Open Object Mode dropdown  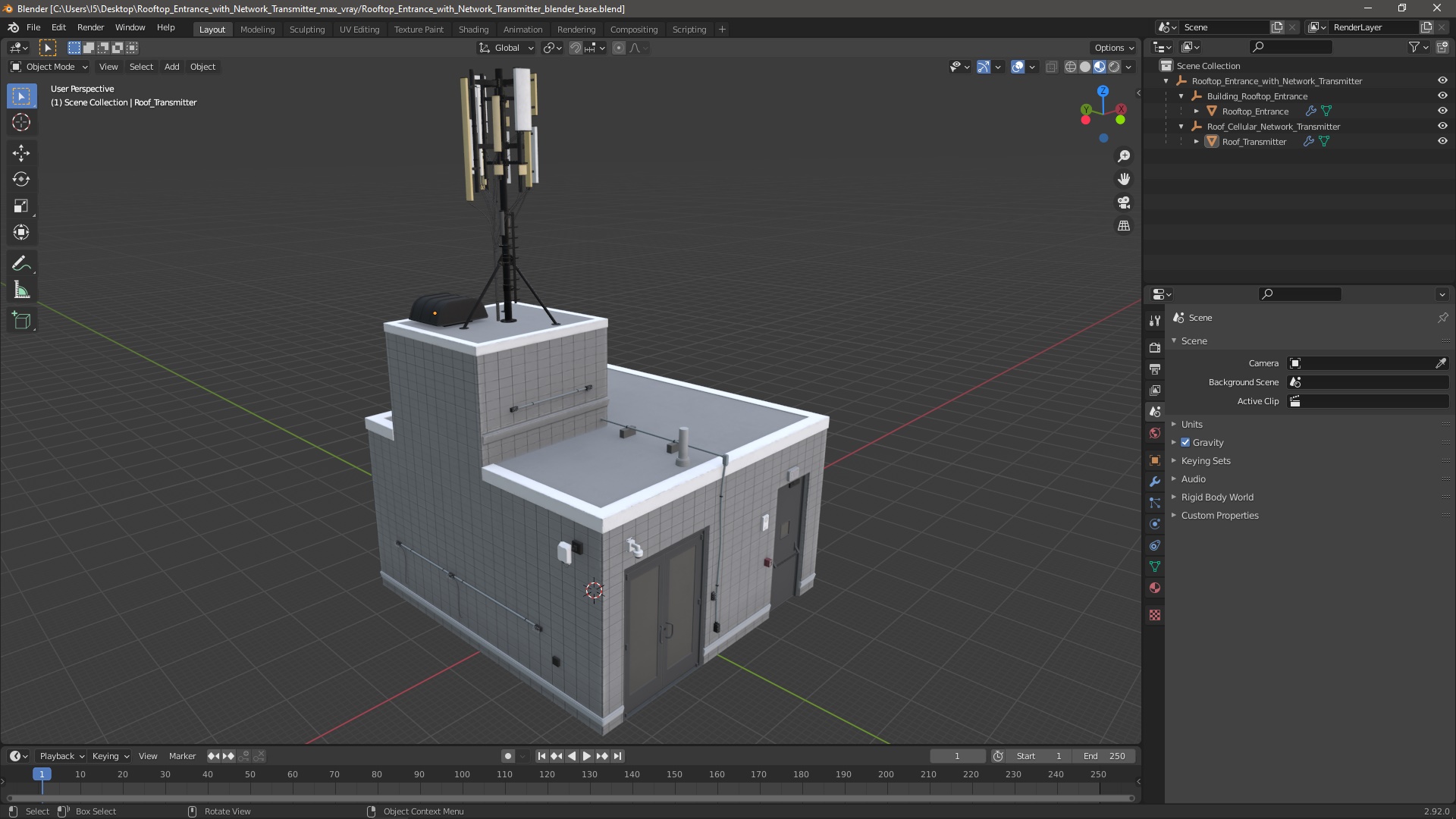coord(49,67)
